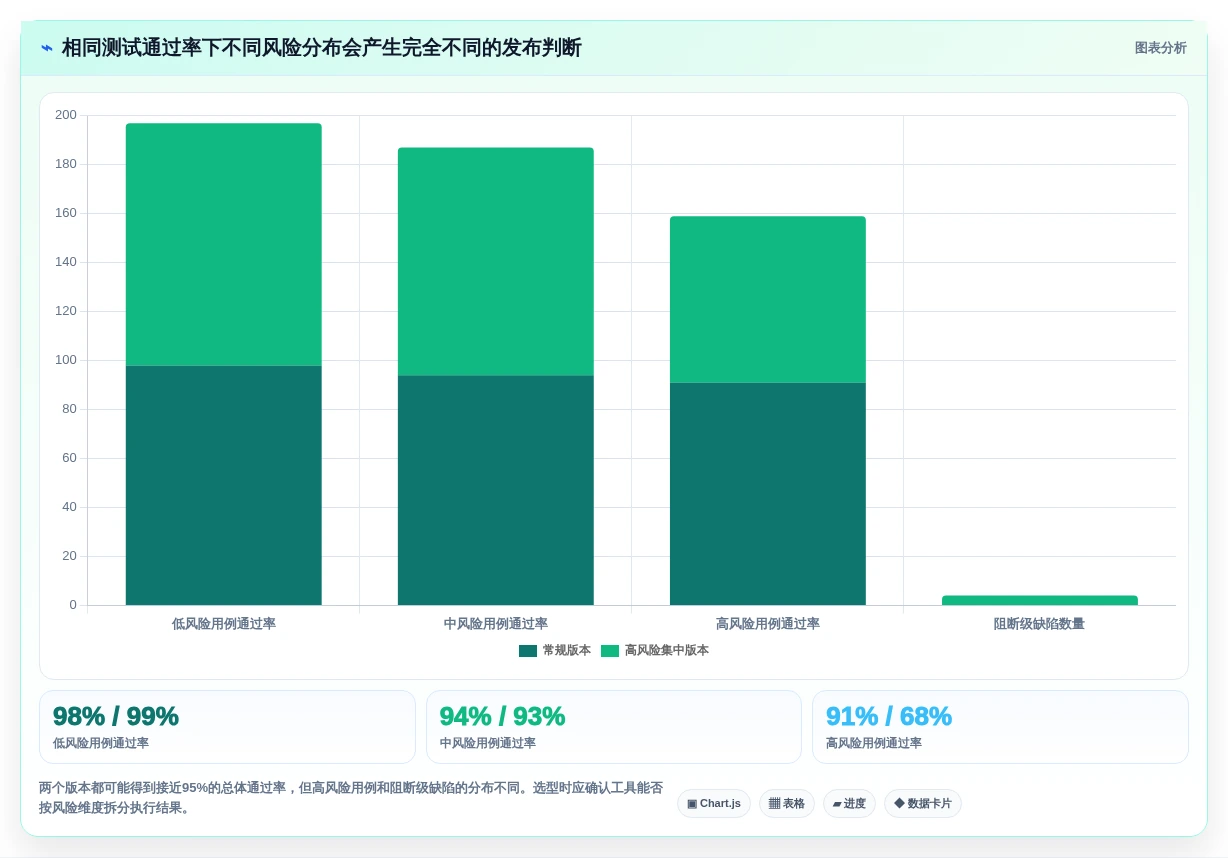Click the dark teal 常规版本 legend swatch
The image size is (1228, 858).
528,651
